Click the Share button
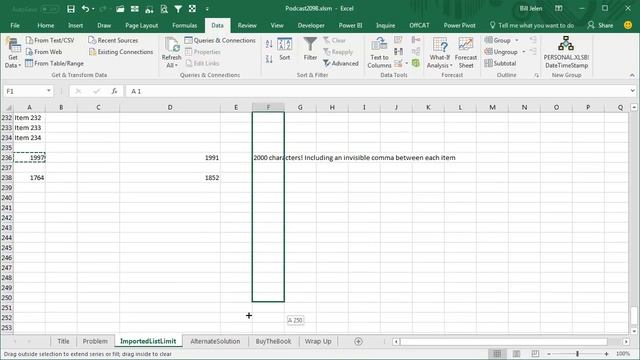 [600, 25]
